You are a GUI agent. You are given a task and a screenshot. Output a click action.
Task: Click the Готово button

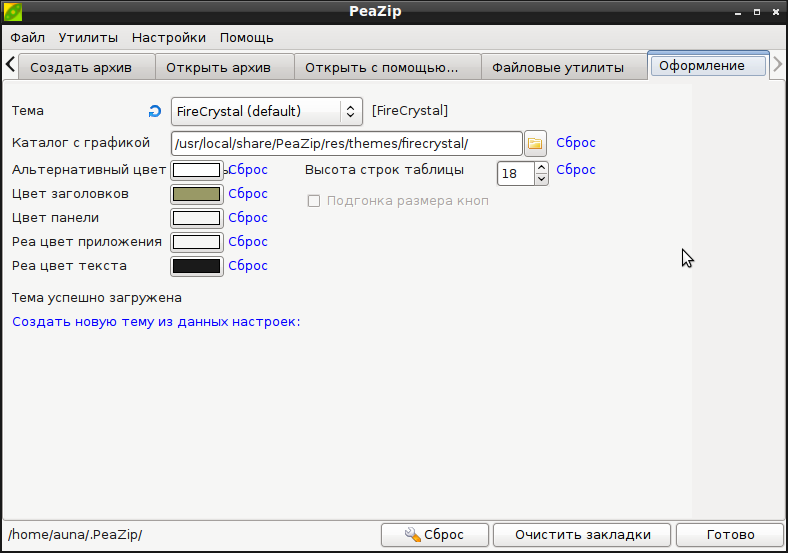coord(730,535)
